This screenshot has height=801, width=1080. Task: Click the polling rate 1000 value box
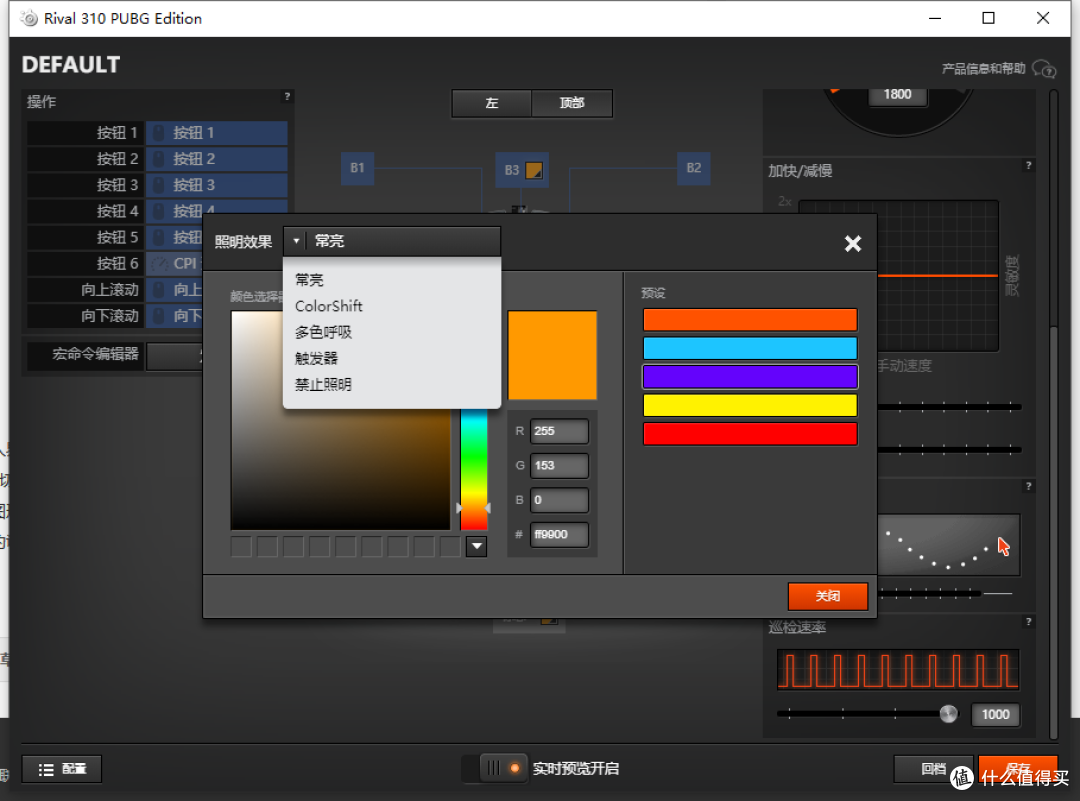[995, 715]
